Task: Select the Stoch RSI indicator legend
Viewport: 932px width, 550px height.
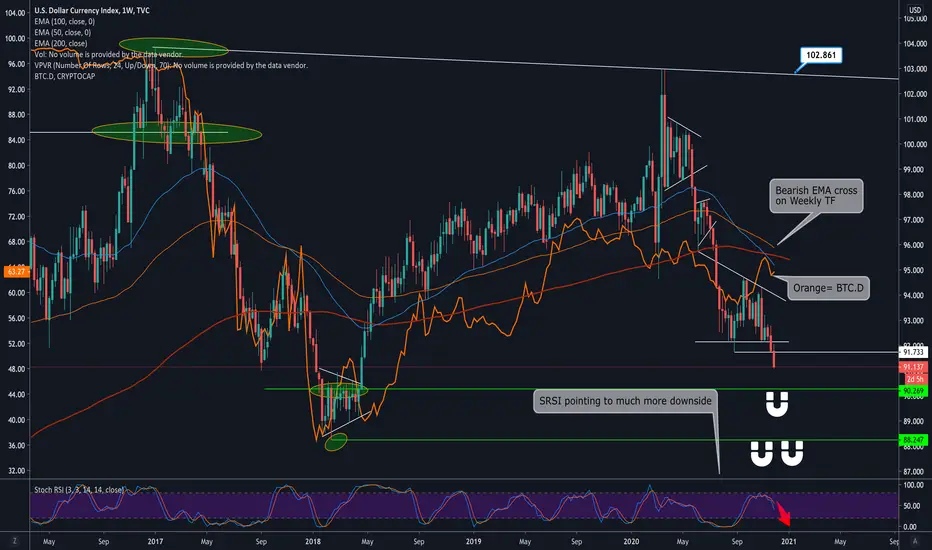Action: click(79, 490)
